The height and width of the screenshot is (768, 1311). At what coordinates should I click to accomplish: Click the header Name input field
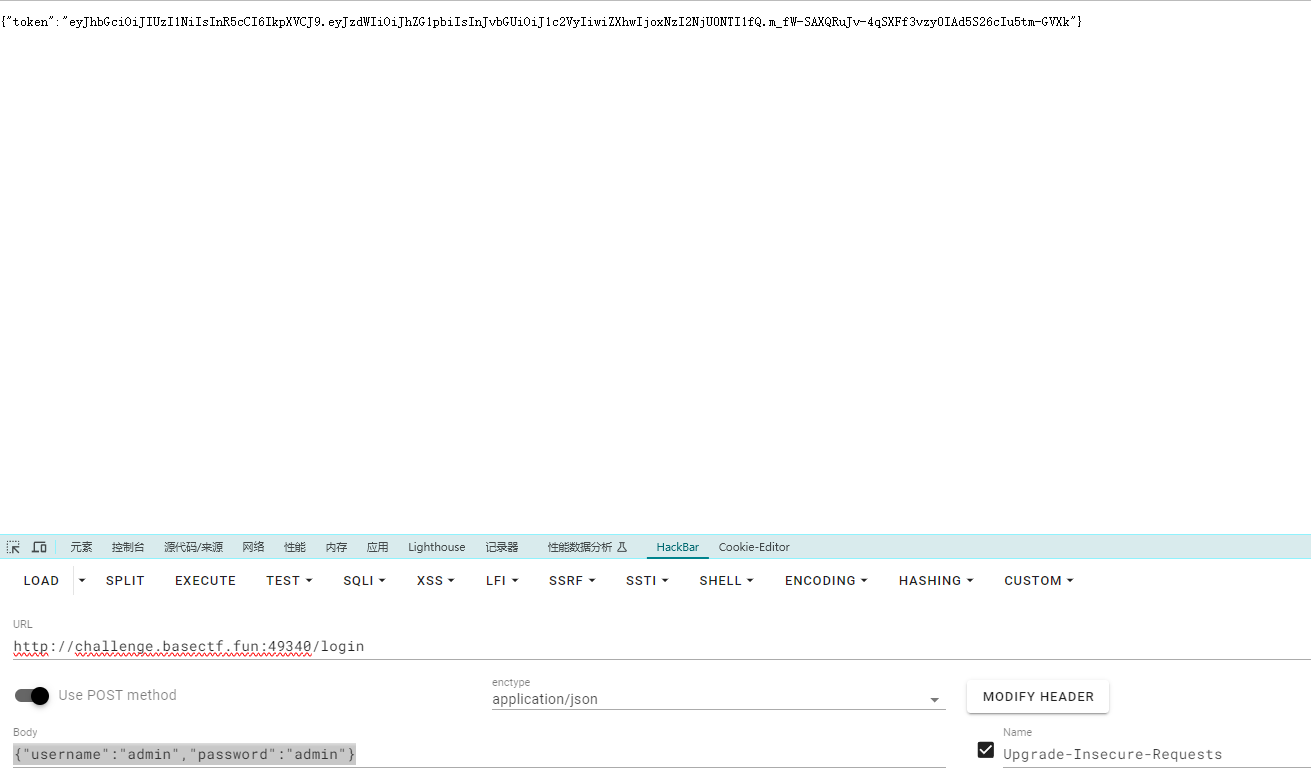1155,754
